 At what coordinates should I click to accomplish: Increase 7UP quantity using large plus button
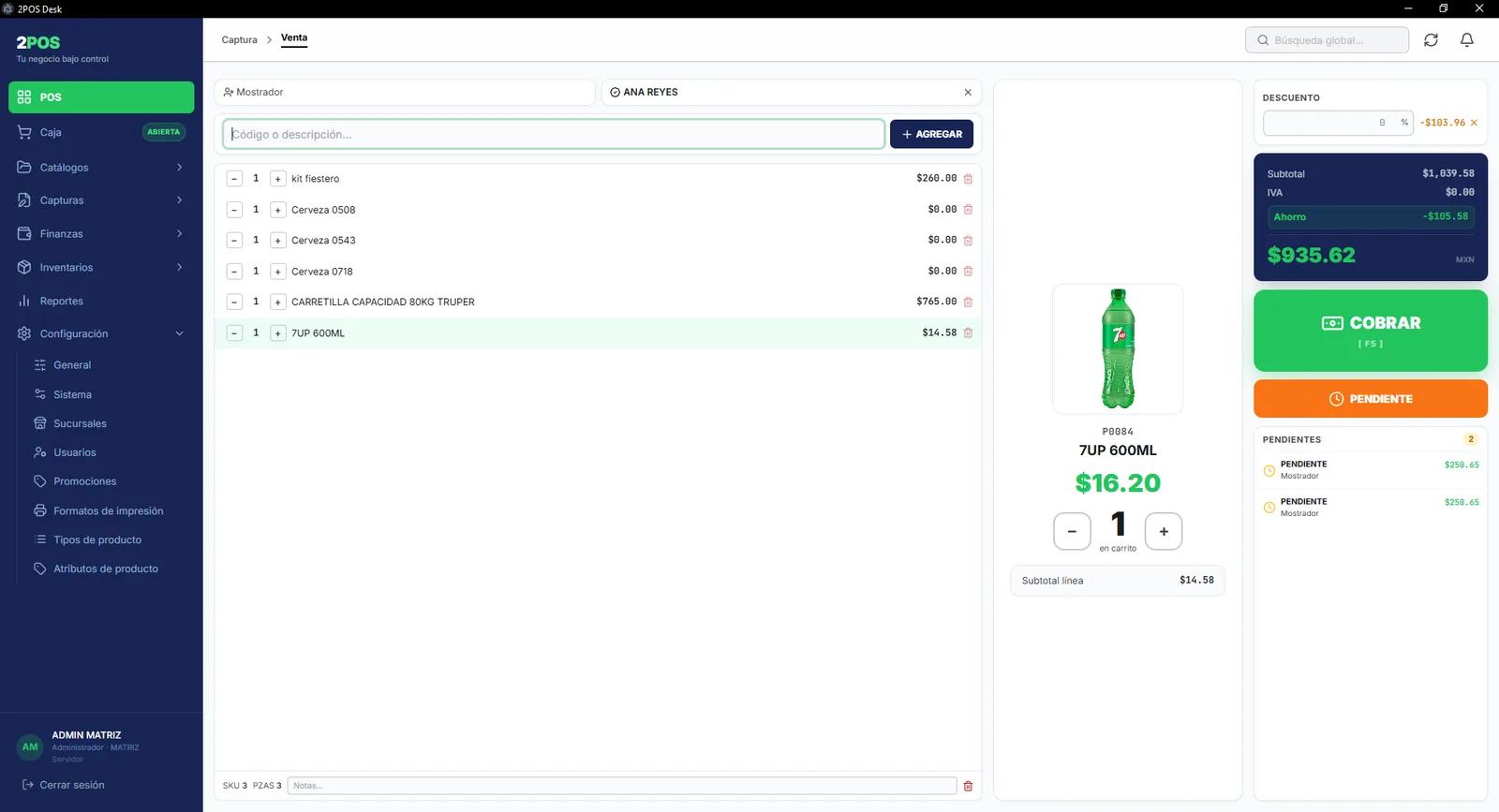1164,531
